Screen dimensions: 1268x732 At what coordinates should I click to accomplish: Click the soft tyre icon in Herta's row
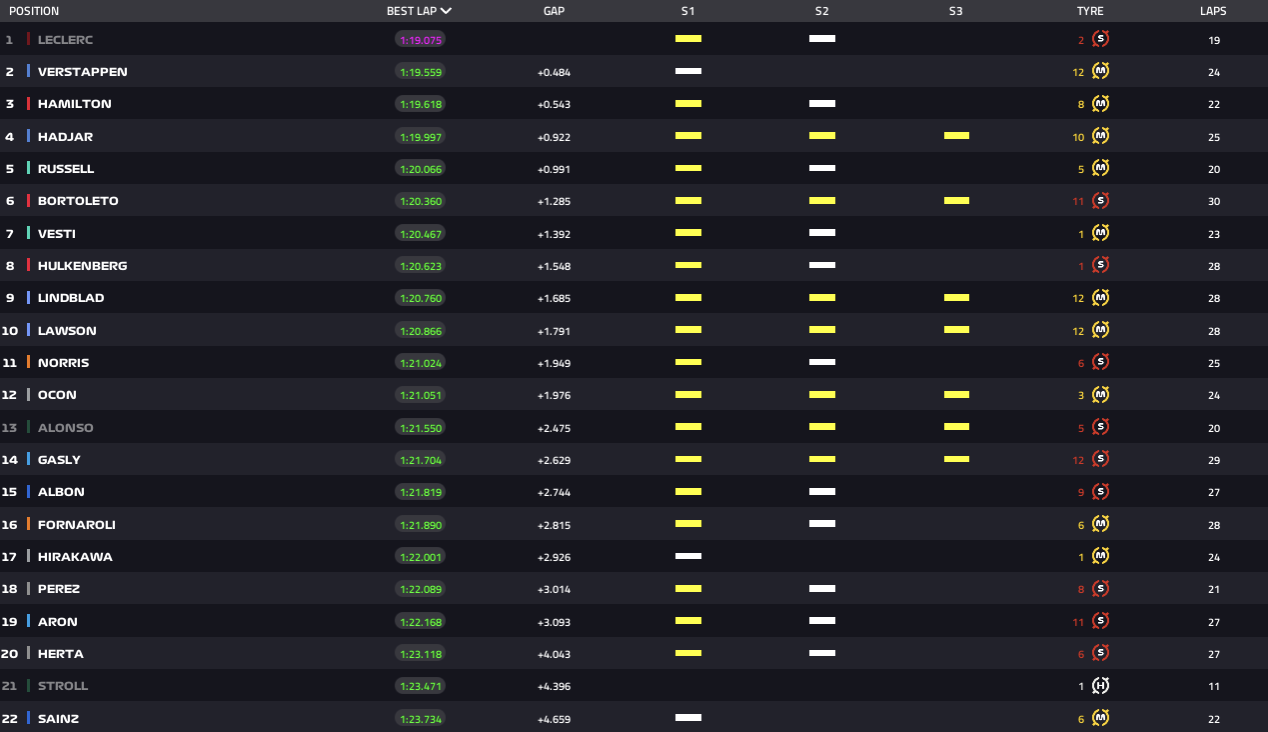pos(1101,653)
